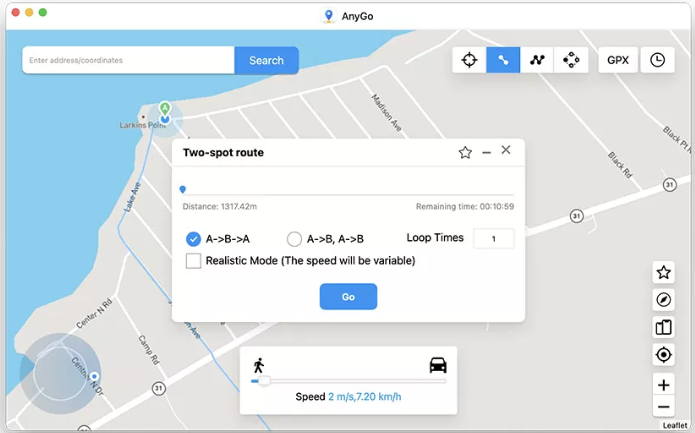
Task: Open the device management icon in sidebar
Action: click(664, 328)
